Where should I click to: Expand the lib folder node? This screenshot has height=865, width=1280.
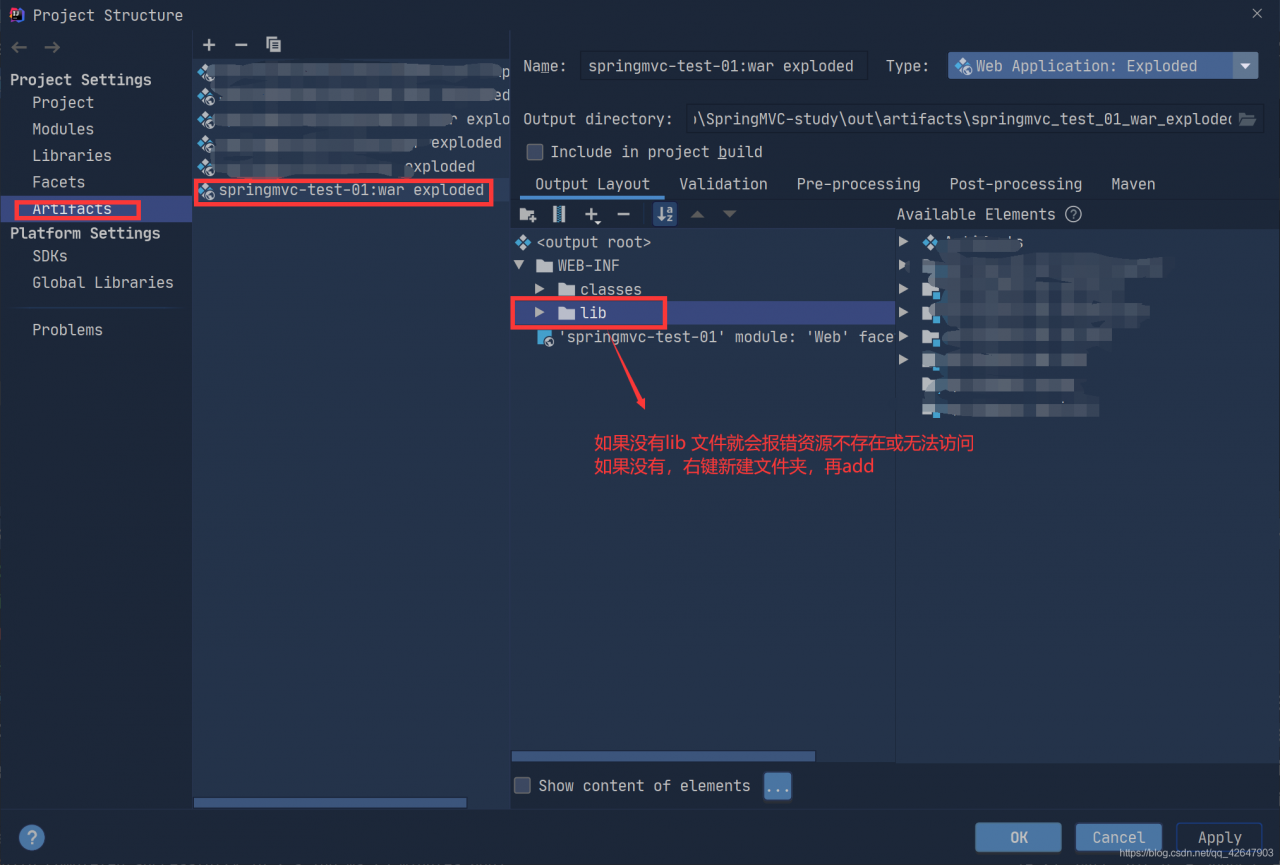[540, 313]
